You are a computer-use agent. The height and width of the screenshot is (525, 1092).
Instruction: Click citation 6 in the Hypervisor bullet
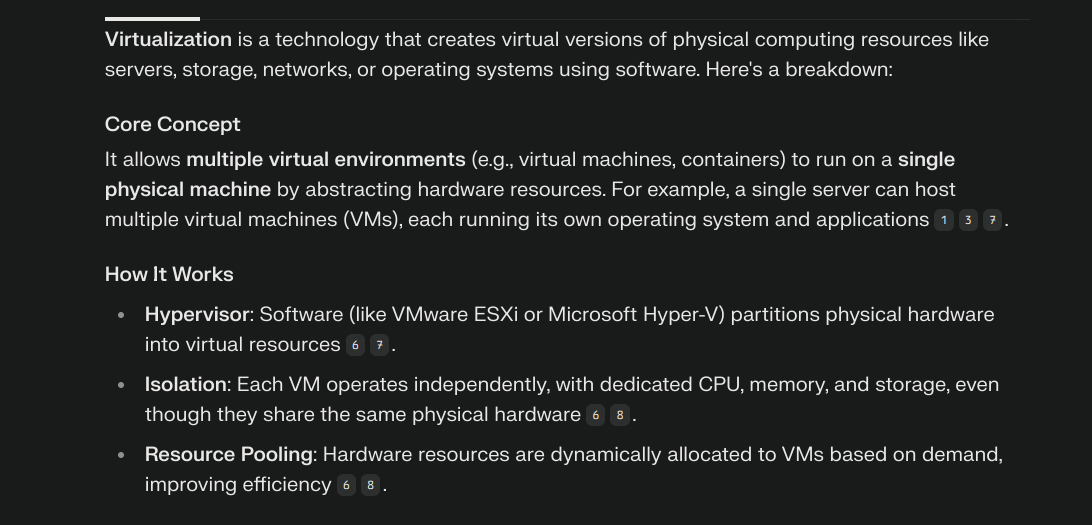point(355,345)
